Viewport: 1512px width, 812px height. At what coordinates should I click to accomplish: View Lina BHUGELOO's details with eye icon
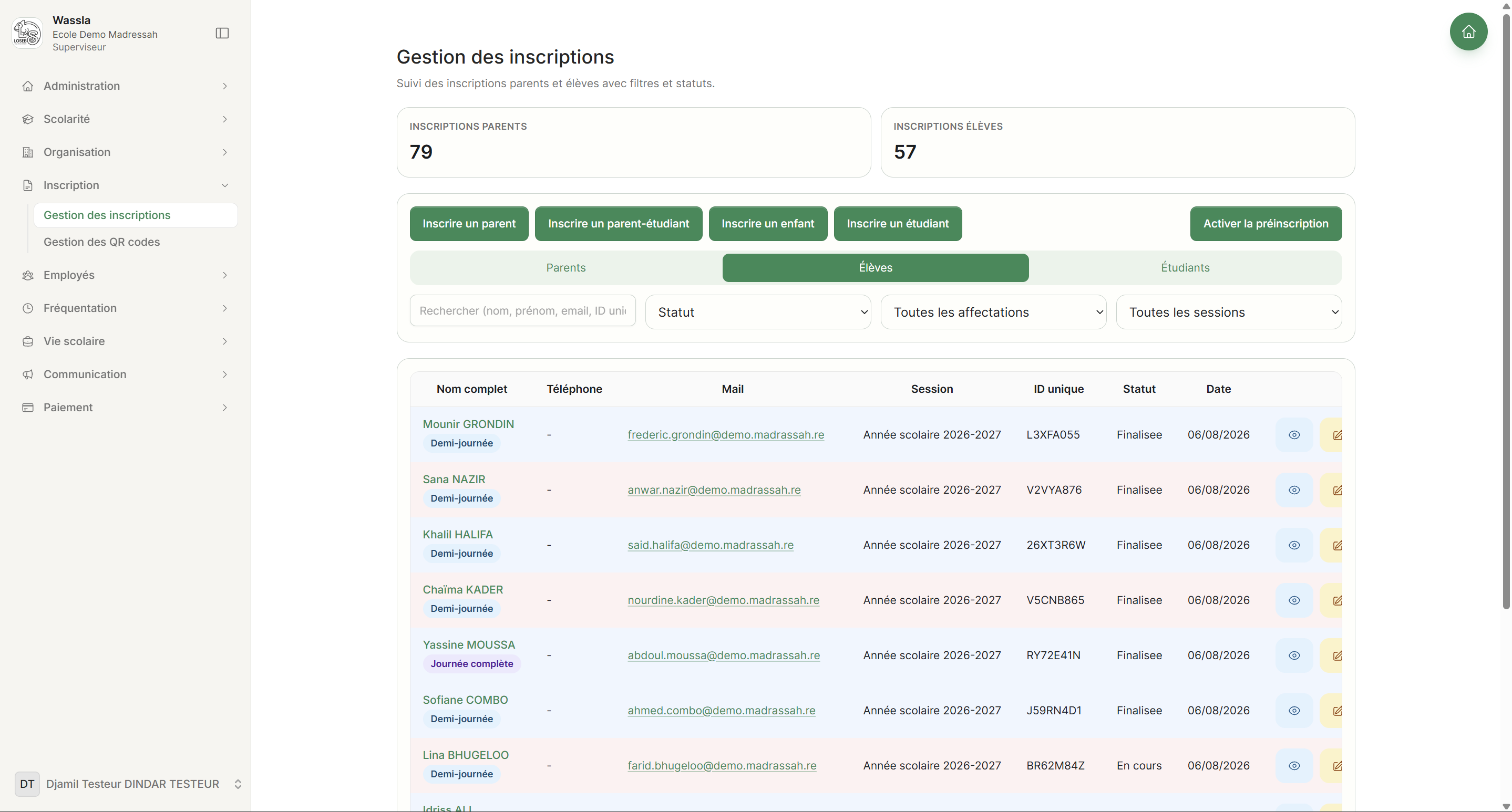[x=1294, y=766]
